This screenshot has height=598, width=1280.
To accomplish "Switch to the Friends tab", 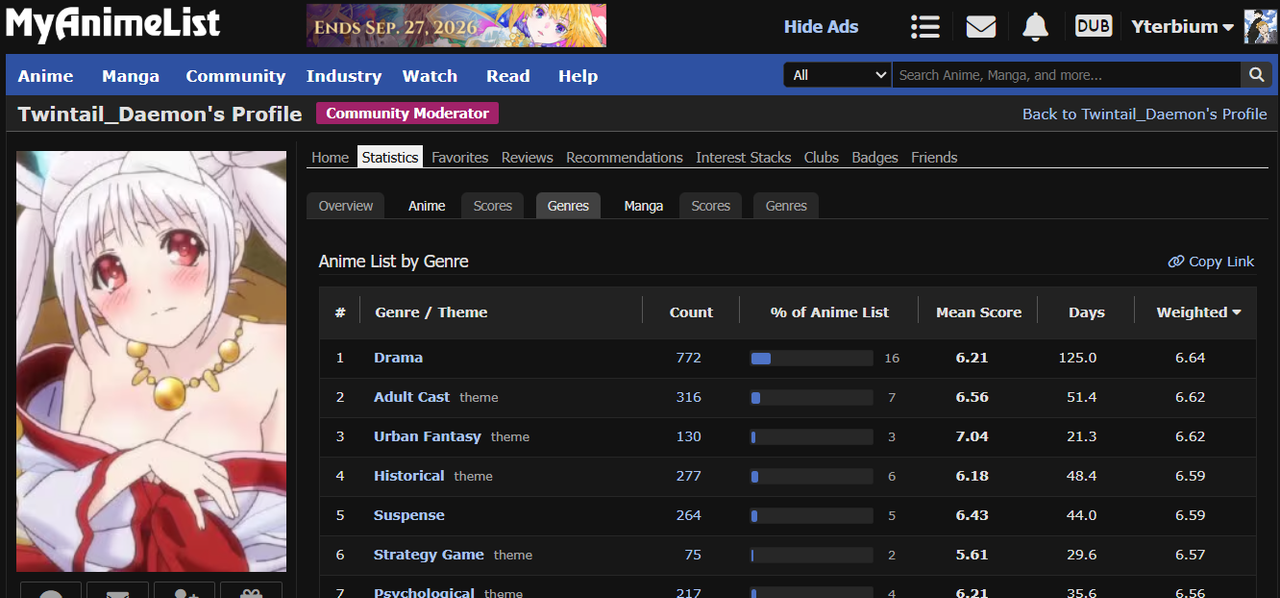I will [934, 157].
